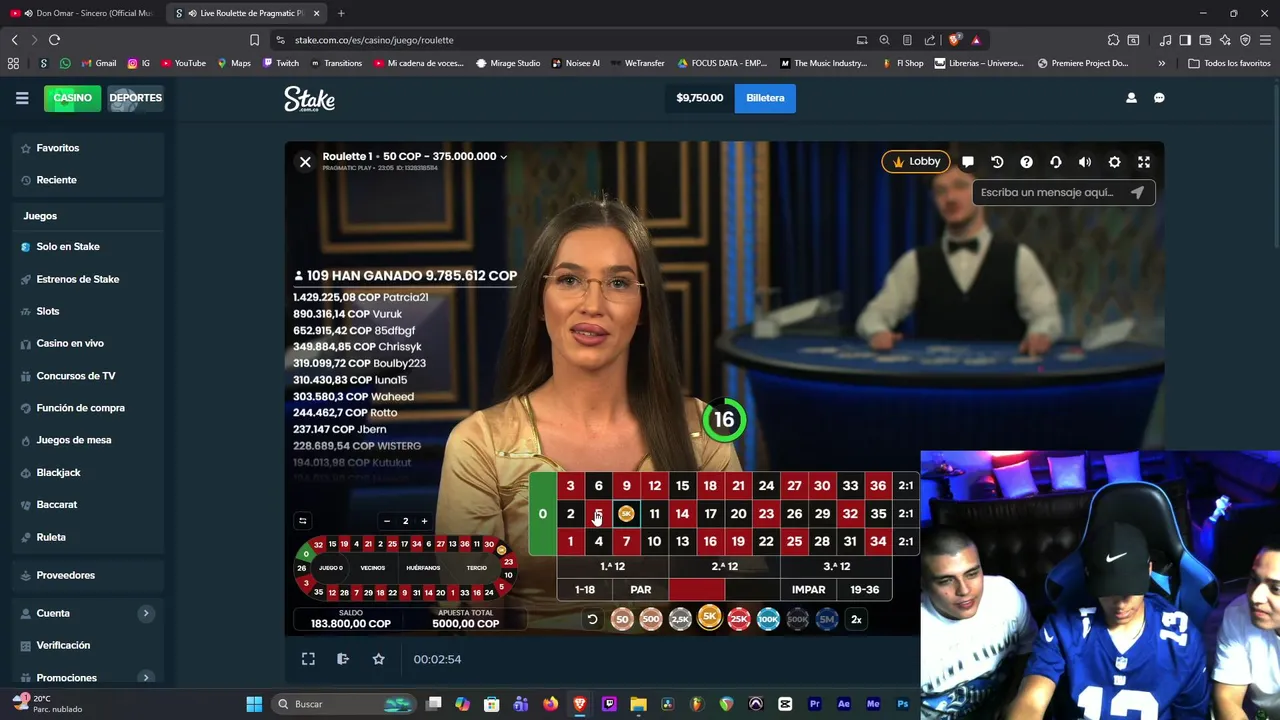Open the game settings gear
1280x720 pixels.
coord(1114,162)
